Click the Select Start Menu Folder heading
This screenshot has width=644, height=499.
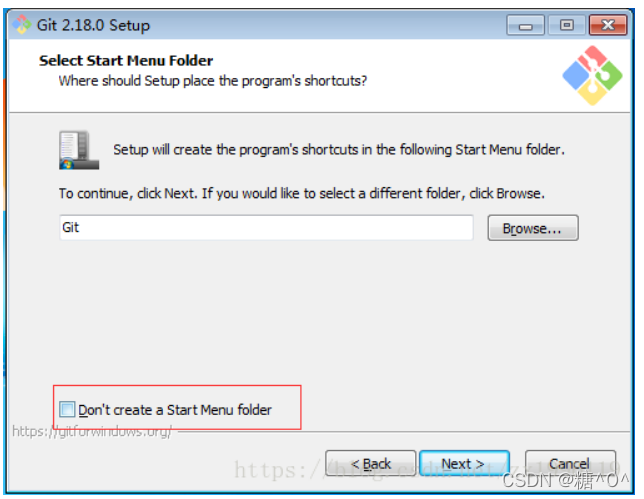coord(126,60)
